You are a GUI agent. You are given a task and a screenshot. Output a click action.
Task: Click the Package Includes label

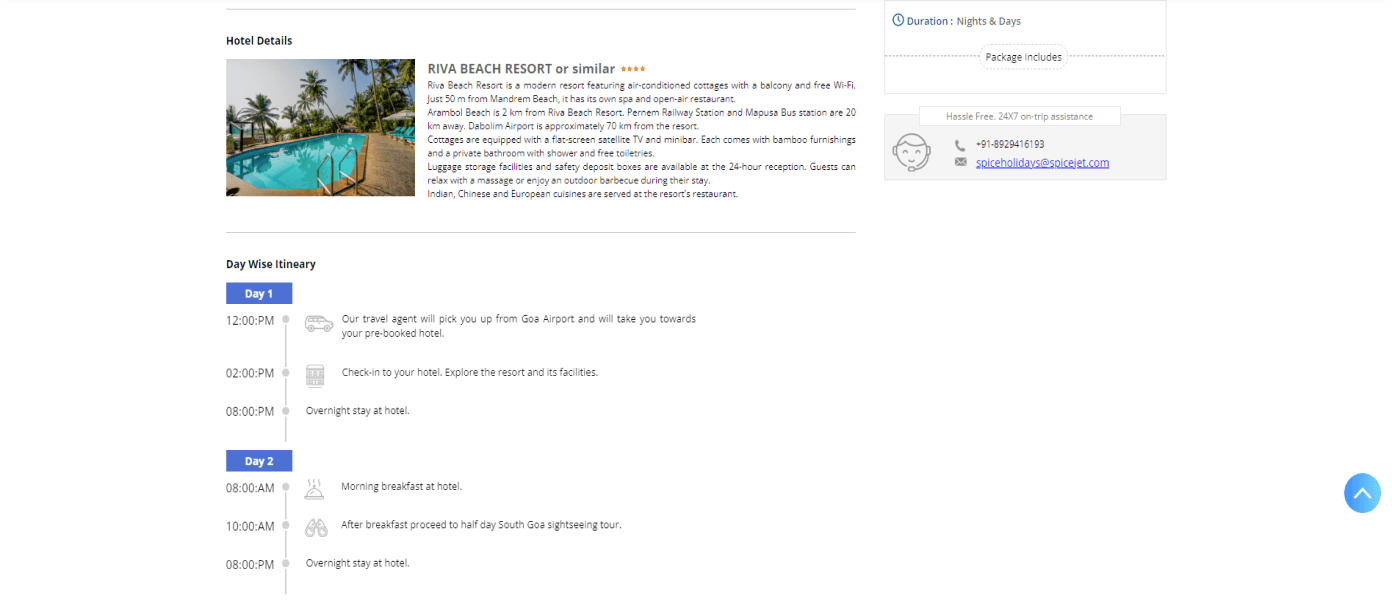pos(1023,57)
